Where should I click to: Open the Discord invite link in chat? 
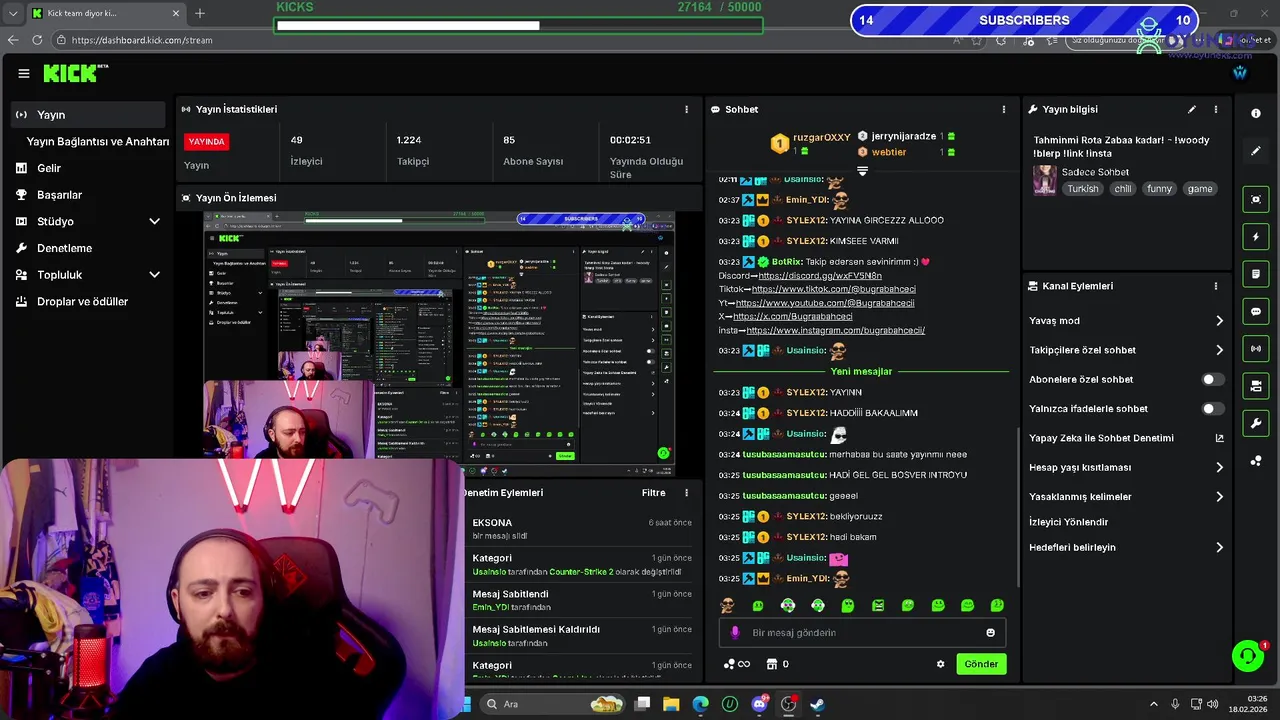click(x=820, y=276)
